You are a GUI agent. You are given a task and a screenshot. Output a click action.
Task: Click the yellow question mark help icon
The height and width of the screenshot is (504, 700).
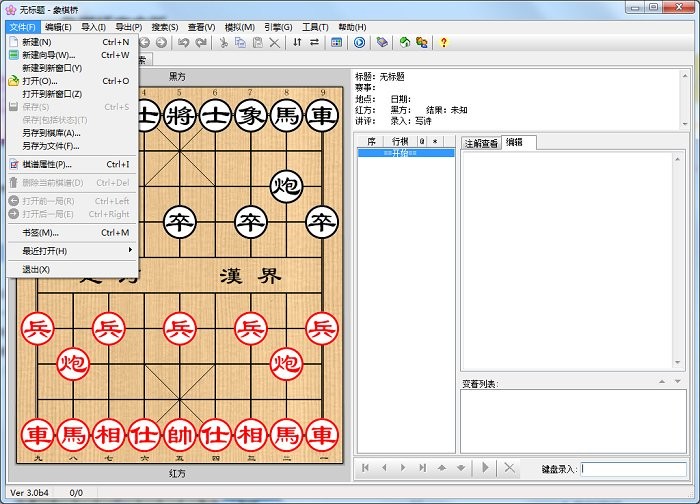point(444,43)
